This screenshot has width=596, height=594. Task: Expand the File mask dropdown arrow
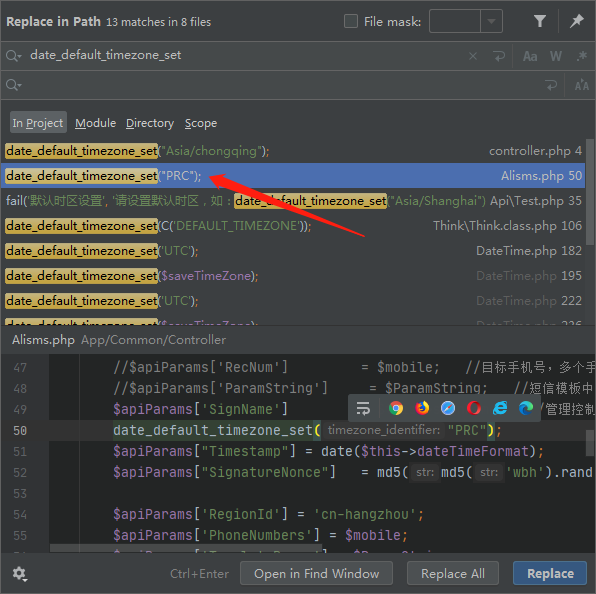[491, 21]
